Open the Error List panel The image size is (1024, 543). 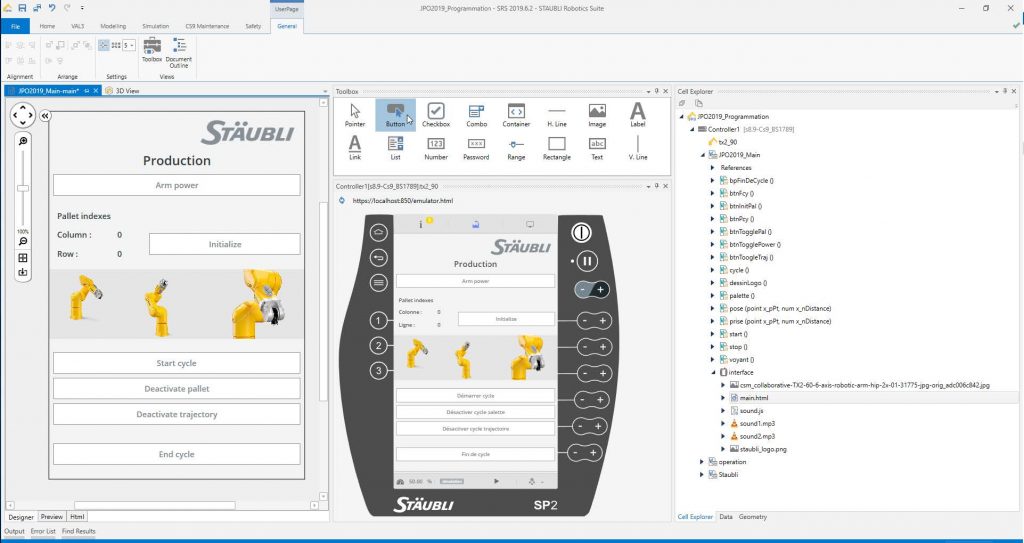pyautogui.click(x=43, y=531)
